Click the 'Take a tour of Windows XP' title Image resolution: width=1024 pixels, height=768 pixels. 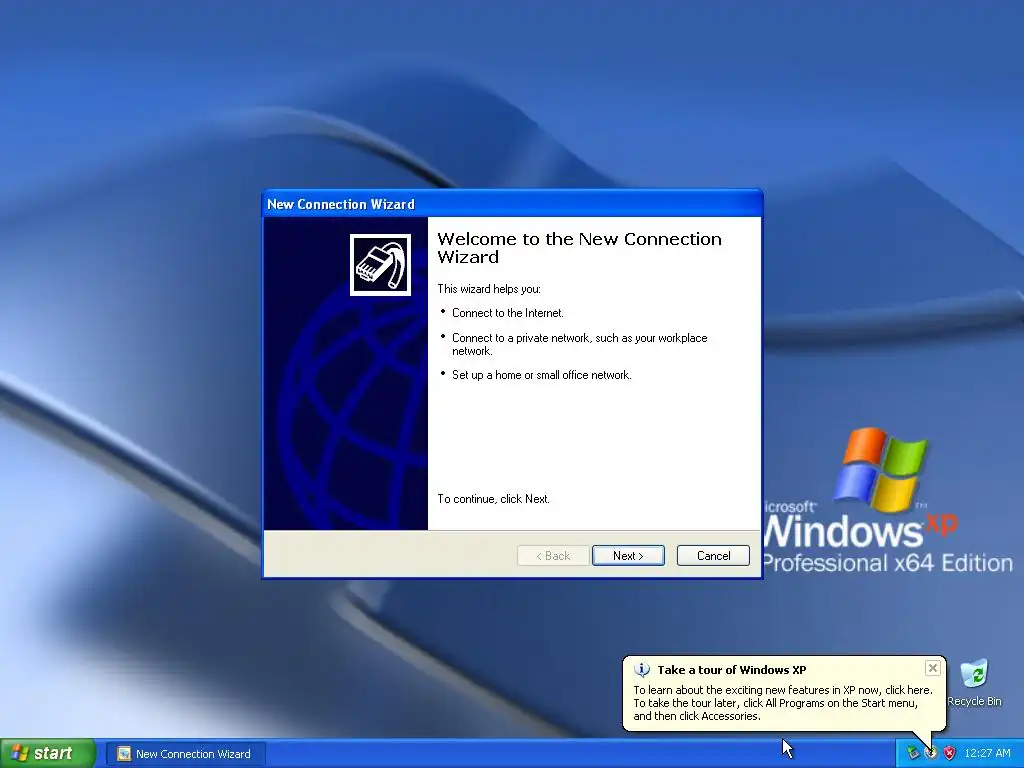(731, 670)
